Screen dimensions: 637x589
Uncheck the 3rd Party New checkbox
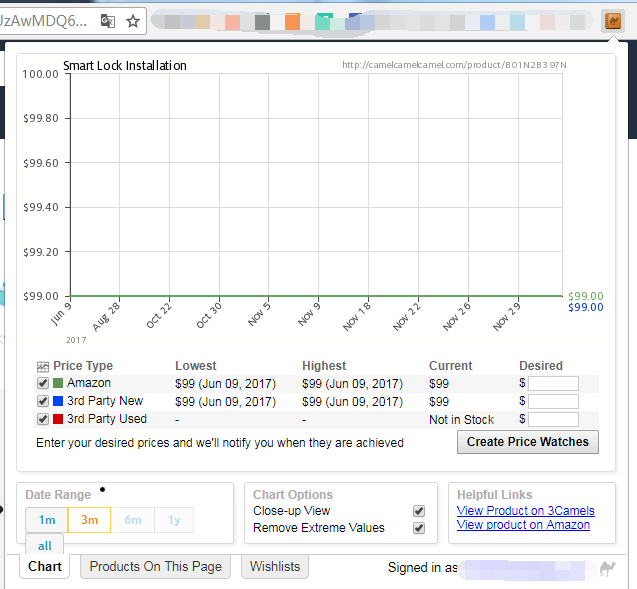[43, 401]
